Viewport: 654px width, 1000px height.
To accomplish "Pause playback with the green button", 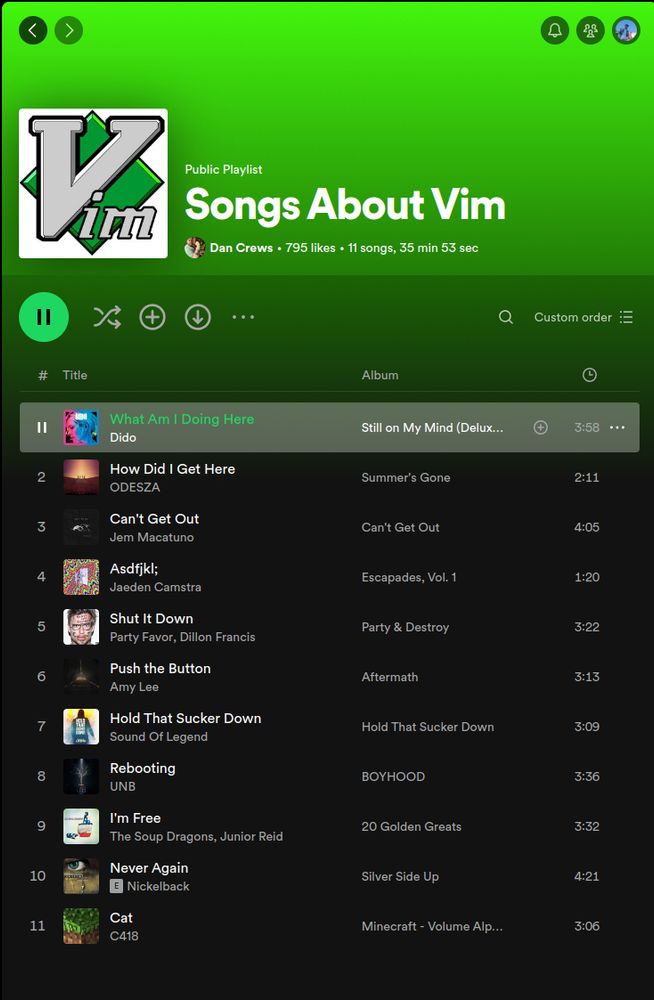I will point(43,317).
